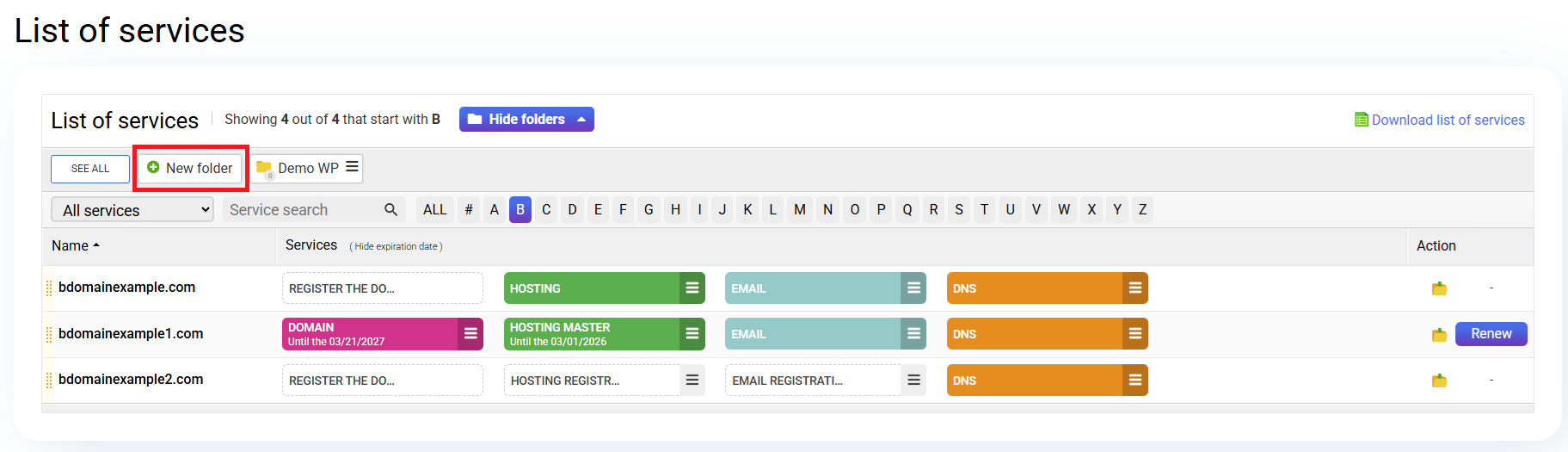
Task: Filter services by letter C
Action: click(546, 210)
